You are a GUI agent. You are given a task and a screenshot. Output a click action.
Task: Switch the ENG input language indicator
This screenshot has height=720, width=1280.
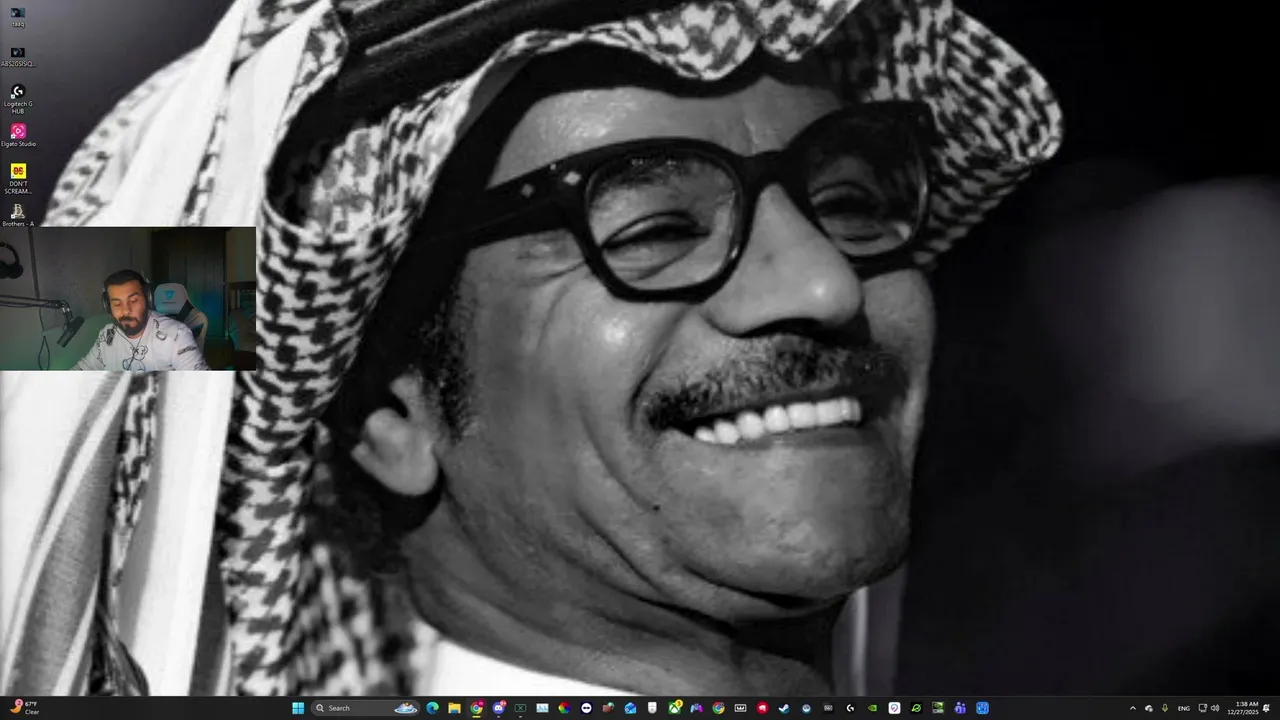[1184, 708]
